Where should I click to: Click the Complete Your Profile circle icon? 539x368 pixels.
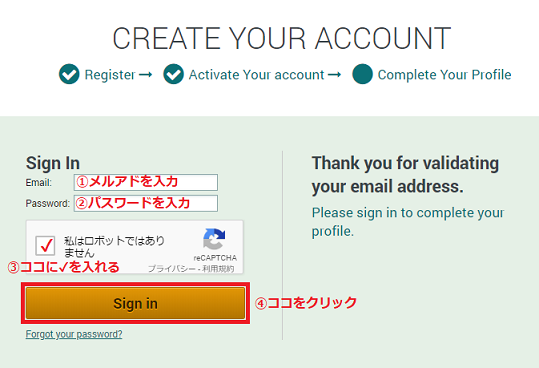point(362,74)
